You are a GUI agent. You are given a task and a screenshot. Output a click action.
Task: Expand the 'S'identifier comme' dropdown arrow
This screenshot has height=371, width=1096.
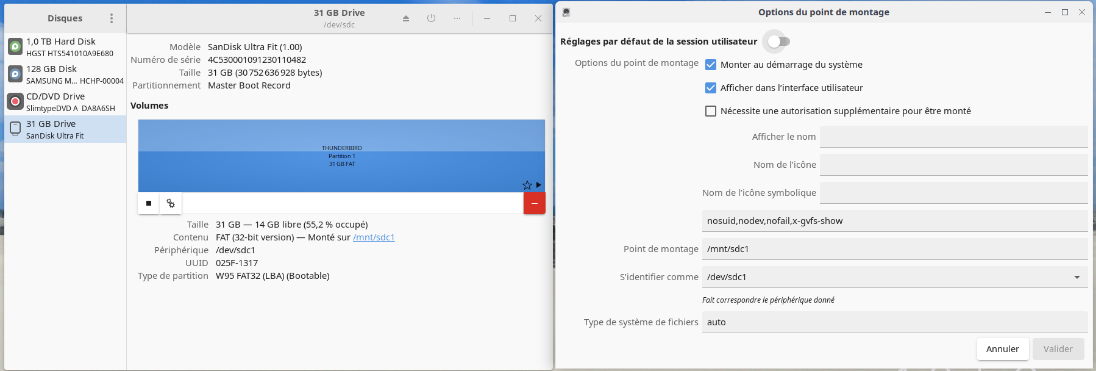(1076, 277)
